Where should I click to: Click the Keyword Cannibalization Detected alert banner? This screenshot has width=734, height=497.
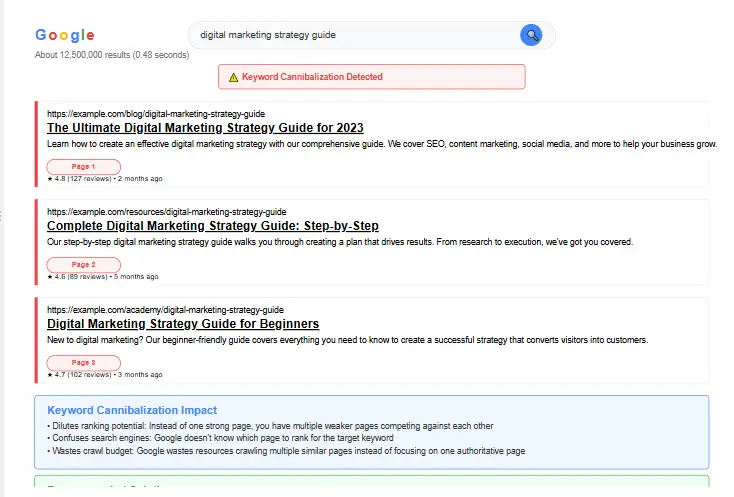click(372, 77)
